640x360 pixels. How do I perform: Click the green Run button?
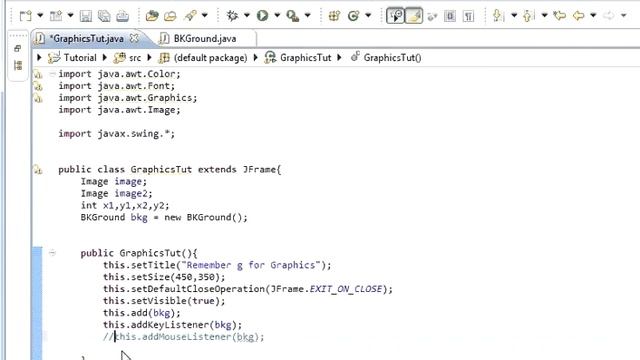click(x=262, y=16)
